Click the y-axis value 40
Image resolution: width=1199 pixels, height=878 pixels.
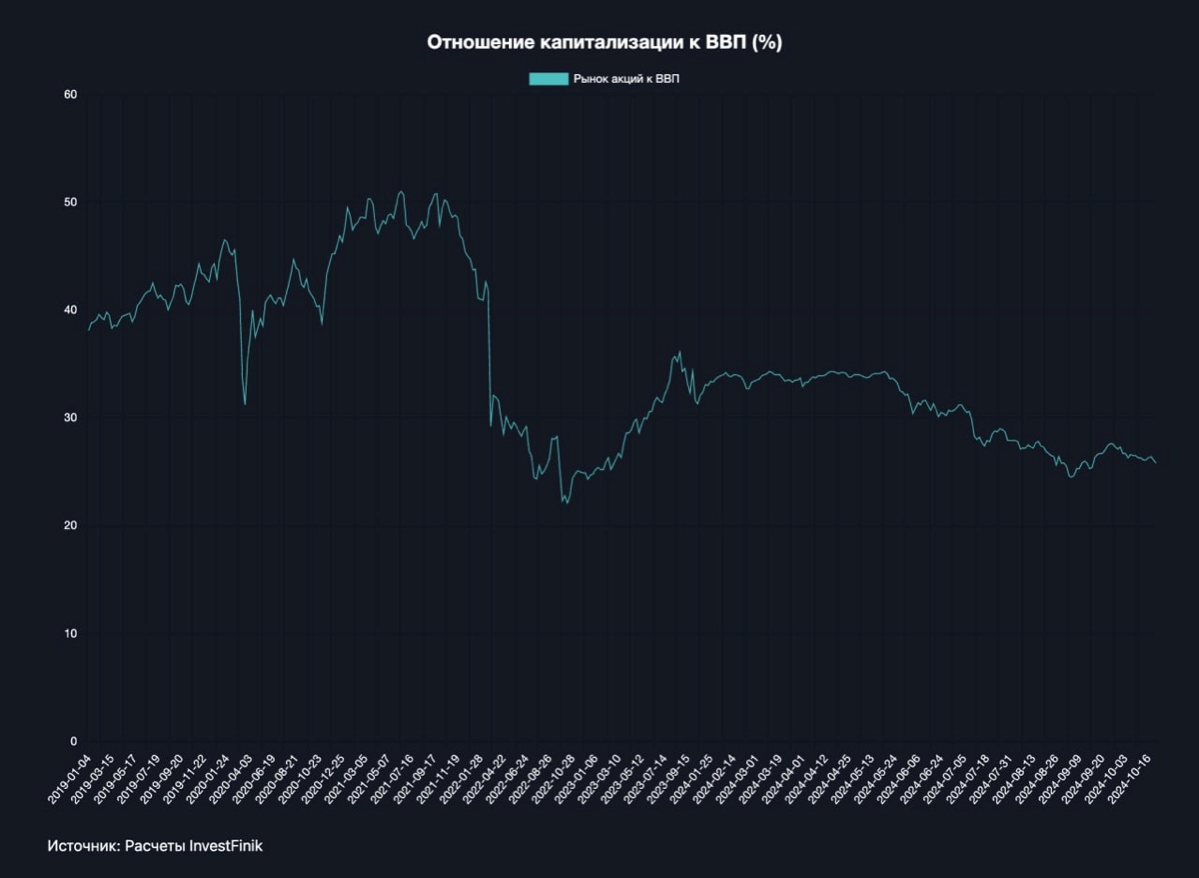70,310
